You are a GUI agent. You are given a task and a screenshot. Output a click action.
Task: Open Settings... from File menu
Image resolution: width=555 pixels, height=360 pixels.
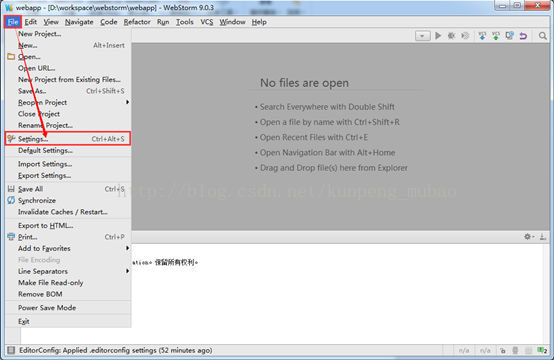click(68, 139)
